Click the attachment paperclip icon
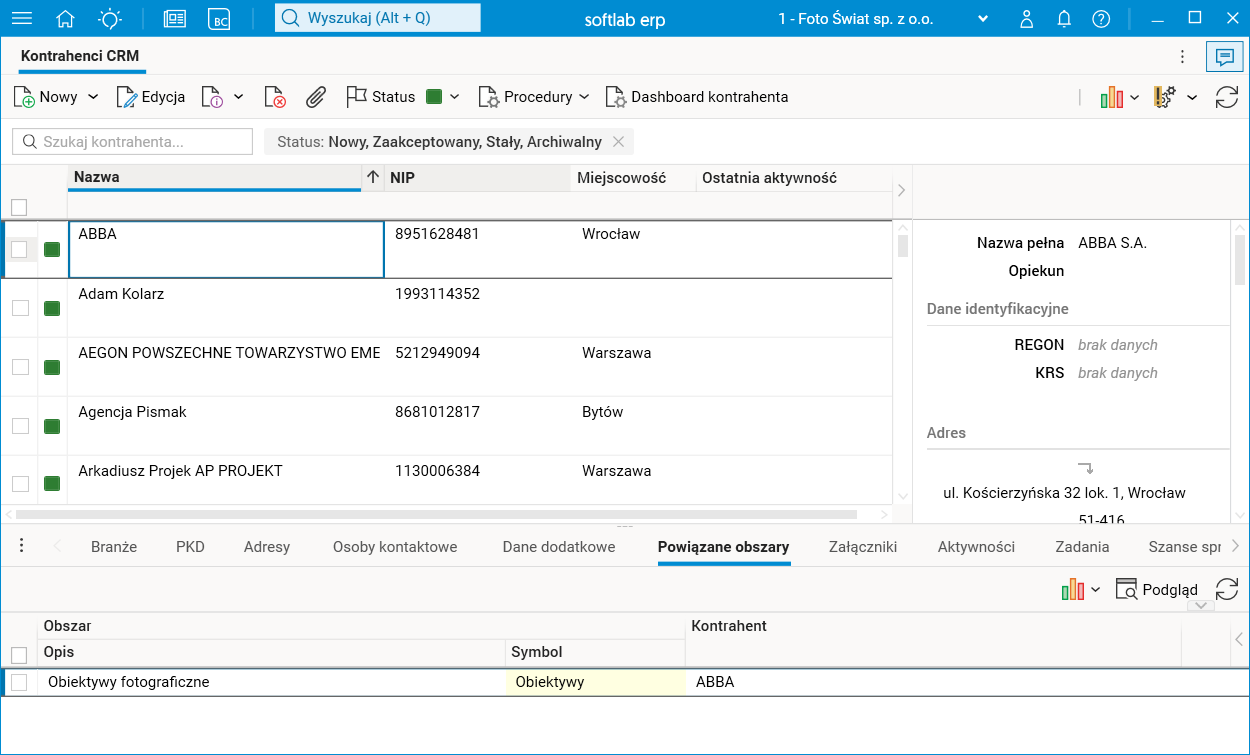 click(316, 97)
